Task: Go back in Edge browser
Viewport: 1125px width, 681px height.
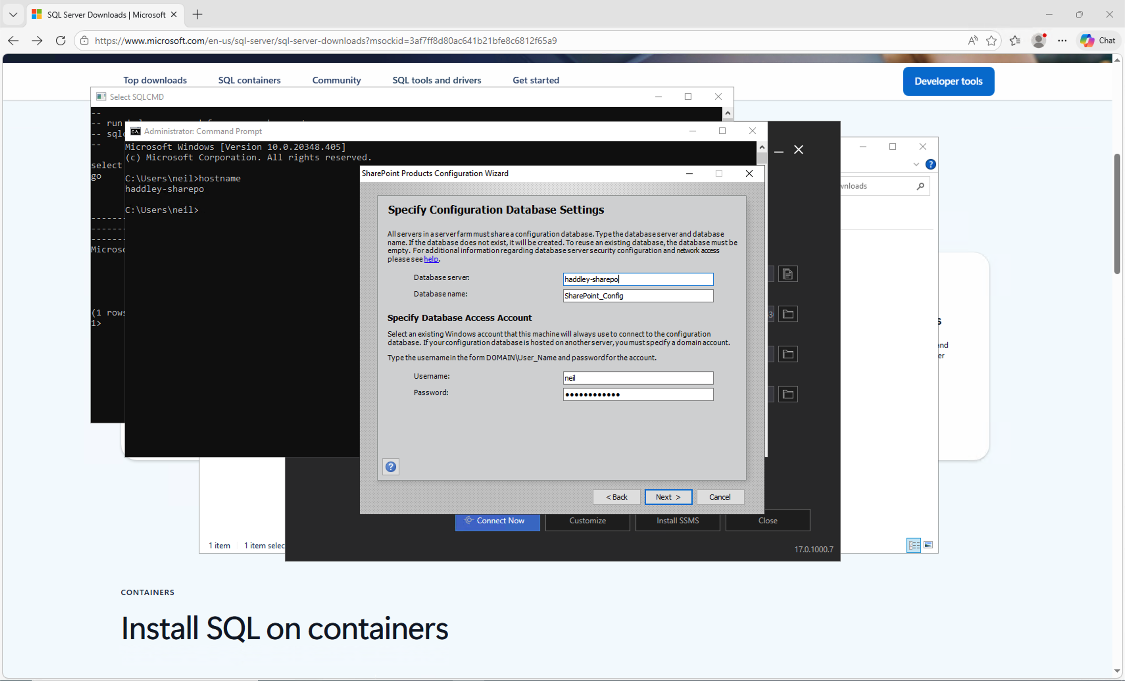Action: [x=14, y=41]
